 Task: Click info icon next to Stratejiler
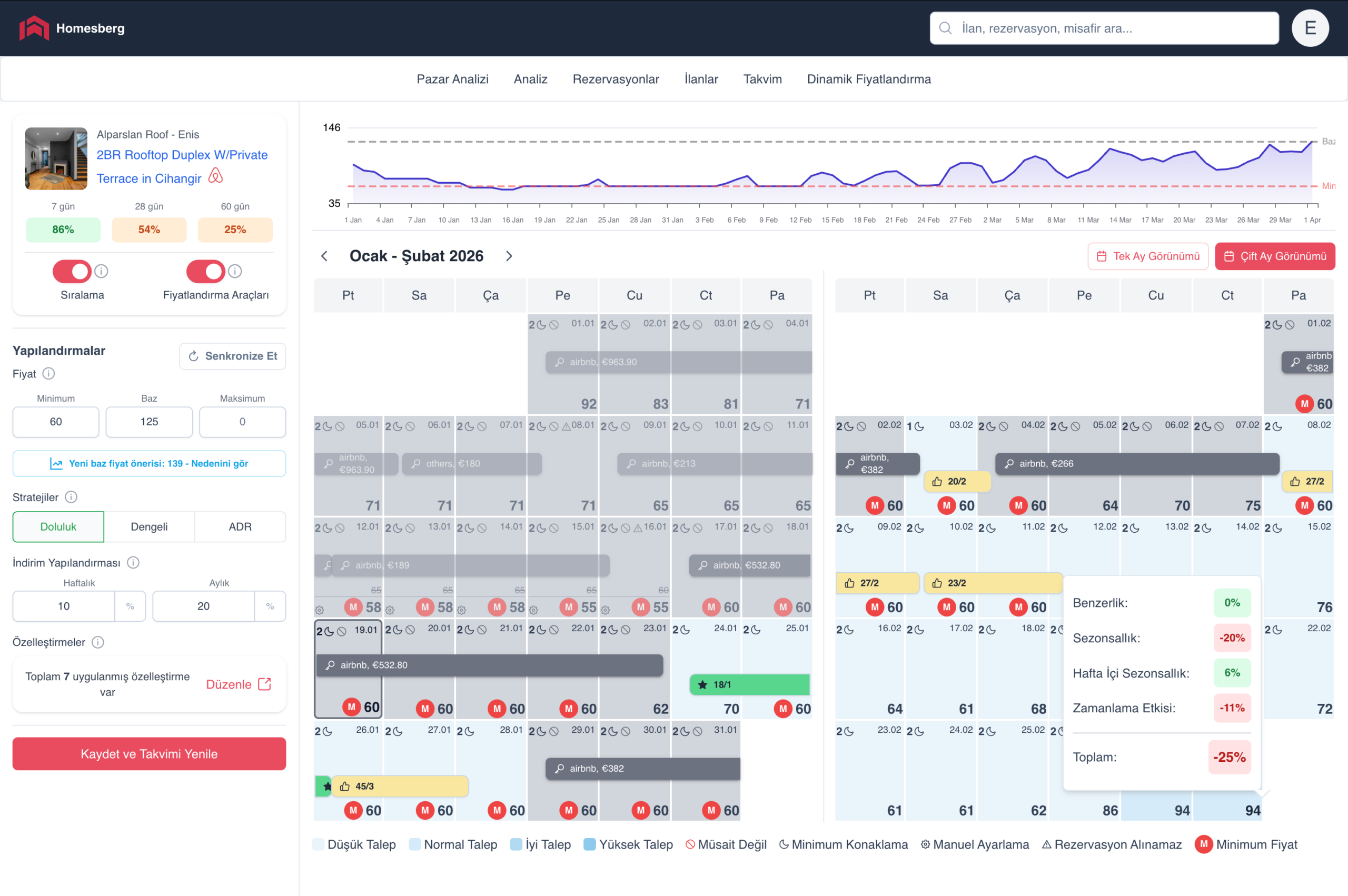pyautogui.click(x=71, y=497)
